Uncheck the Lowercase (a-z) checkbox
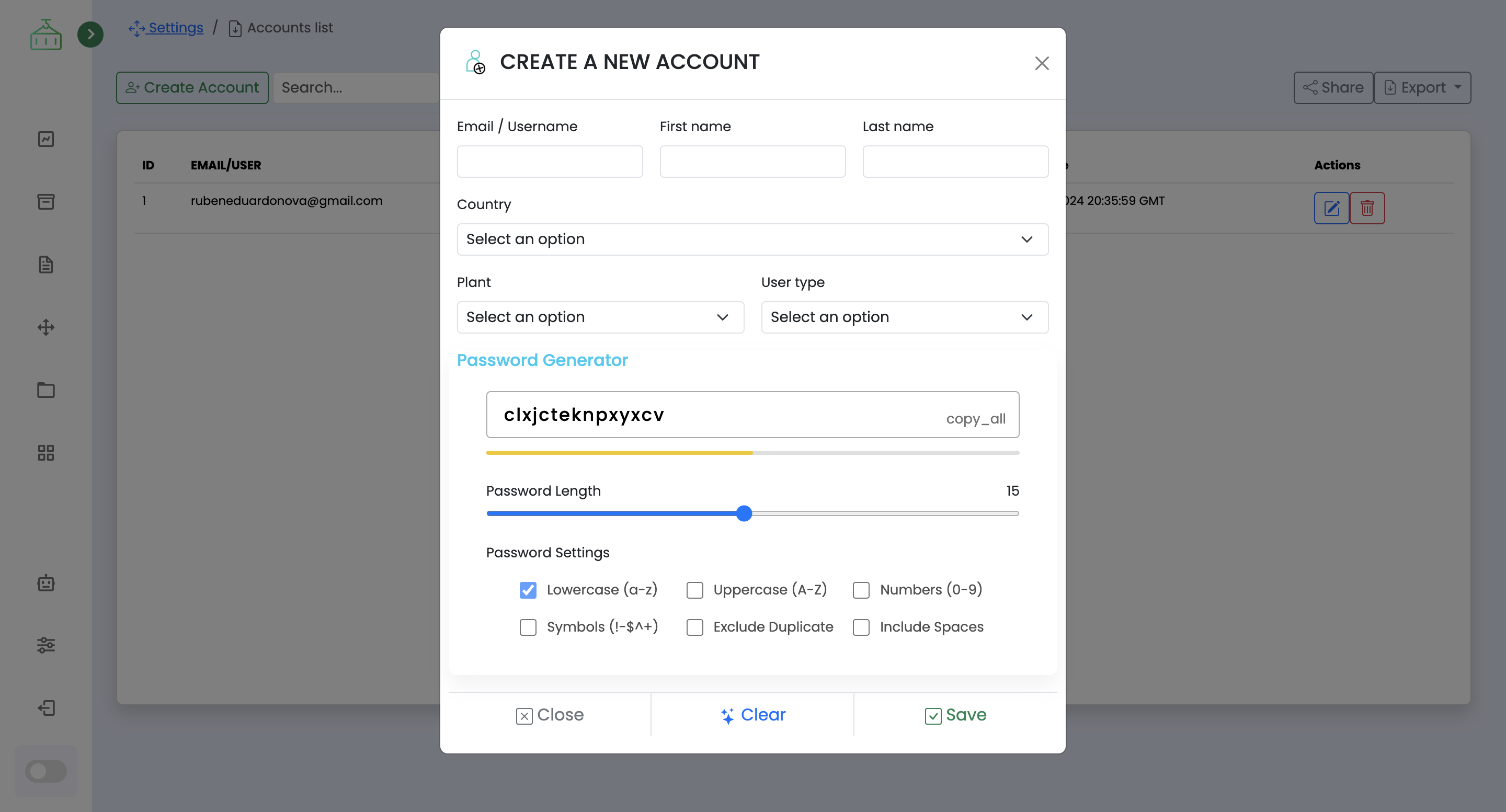Image resolution: width=1506 pixels, height=812 pixels. [x=527, y=590]
